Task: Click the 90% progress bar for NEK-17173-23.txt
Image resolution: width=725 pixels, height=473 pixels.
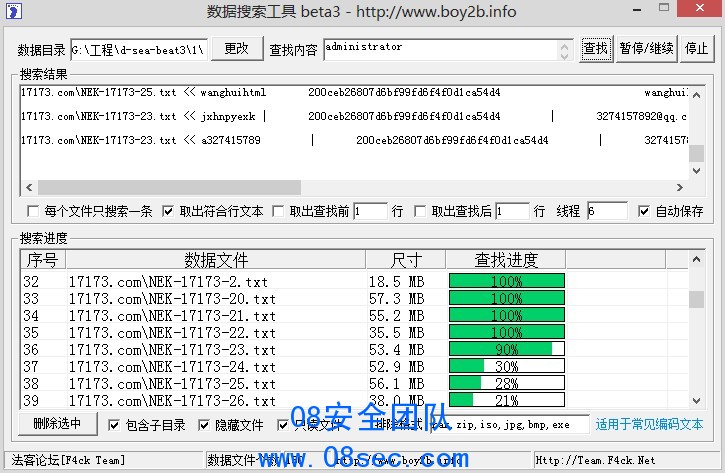Action: (x=507, y=349)
